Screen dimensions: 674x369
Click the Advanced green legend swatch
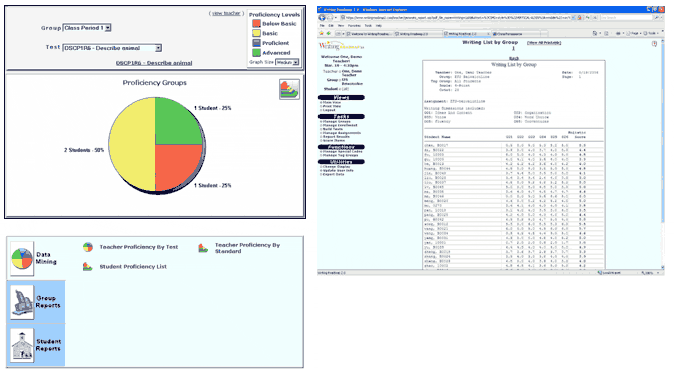[x=256, y=52]
